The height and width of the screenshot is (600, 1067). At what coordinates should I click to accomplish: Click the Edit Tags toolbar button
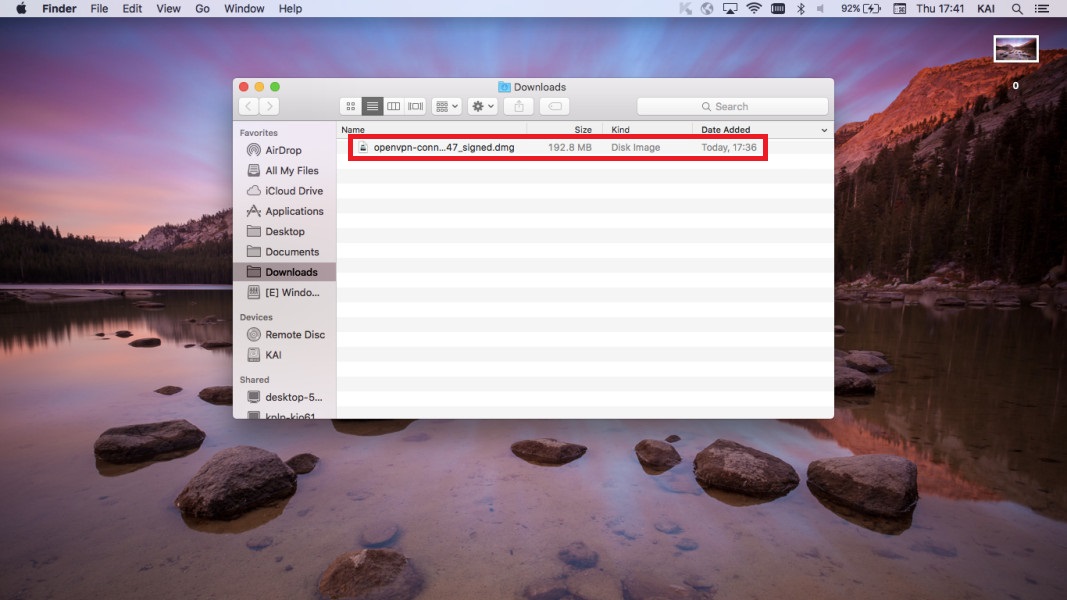556,106
